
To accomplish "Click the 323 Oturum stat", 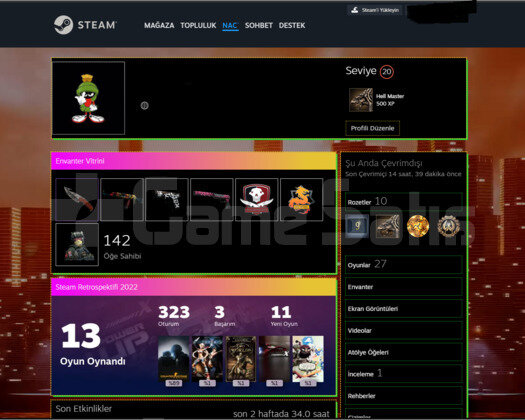I will [174, 316].
